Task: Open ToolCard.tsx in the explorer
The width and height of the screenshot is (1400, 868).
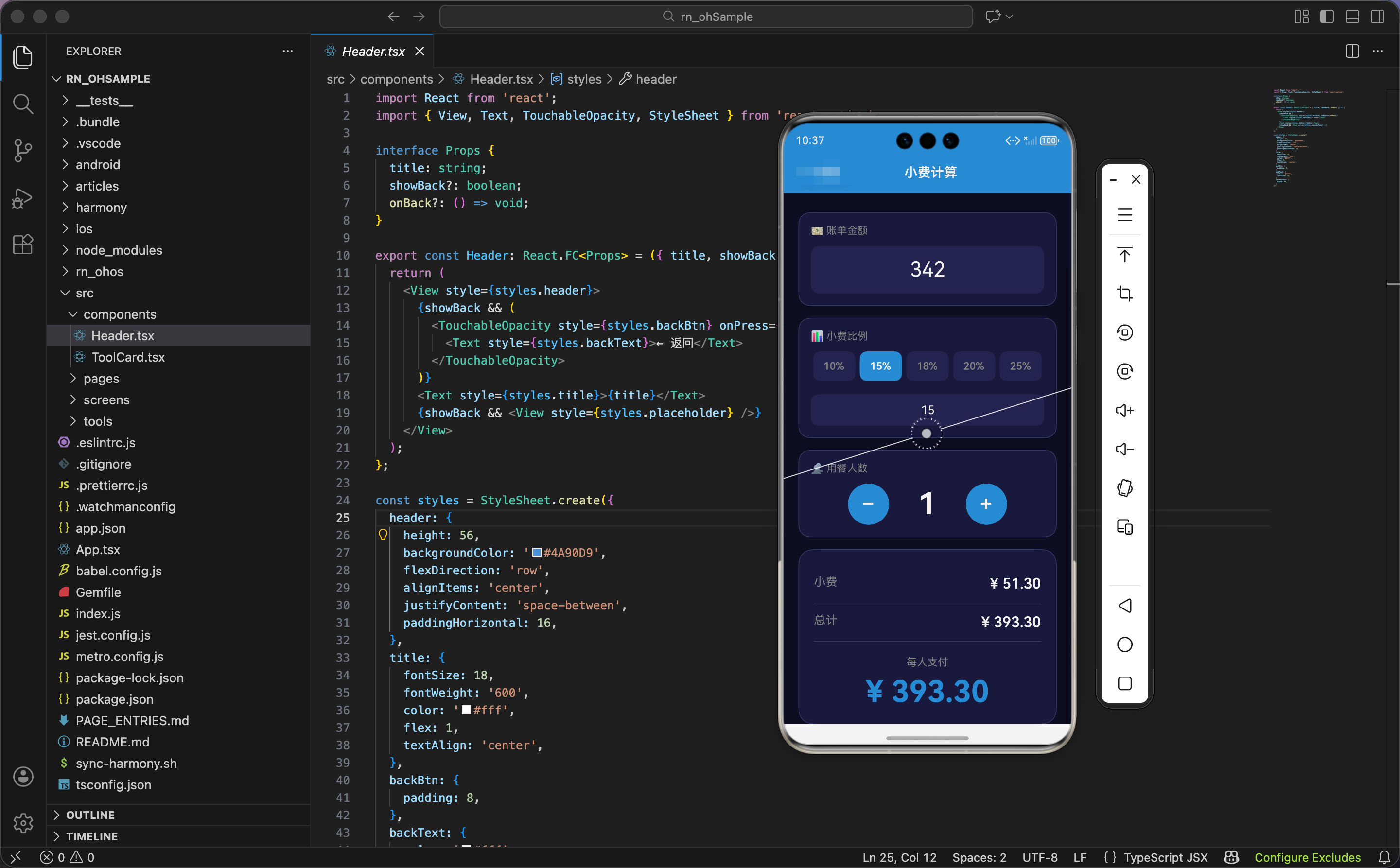Action: tap(178, 357)
